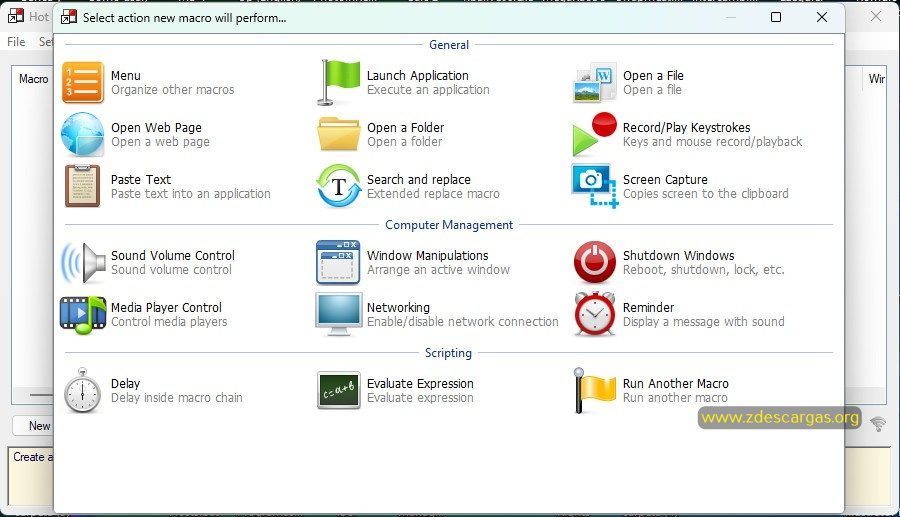This screenshot has width=900, height=517.
Task: Click the globe Open Web Page icon
Action: pos(83,134)
